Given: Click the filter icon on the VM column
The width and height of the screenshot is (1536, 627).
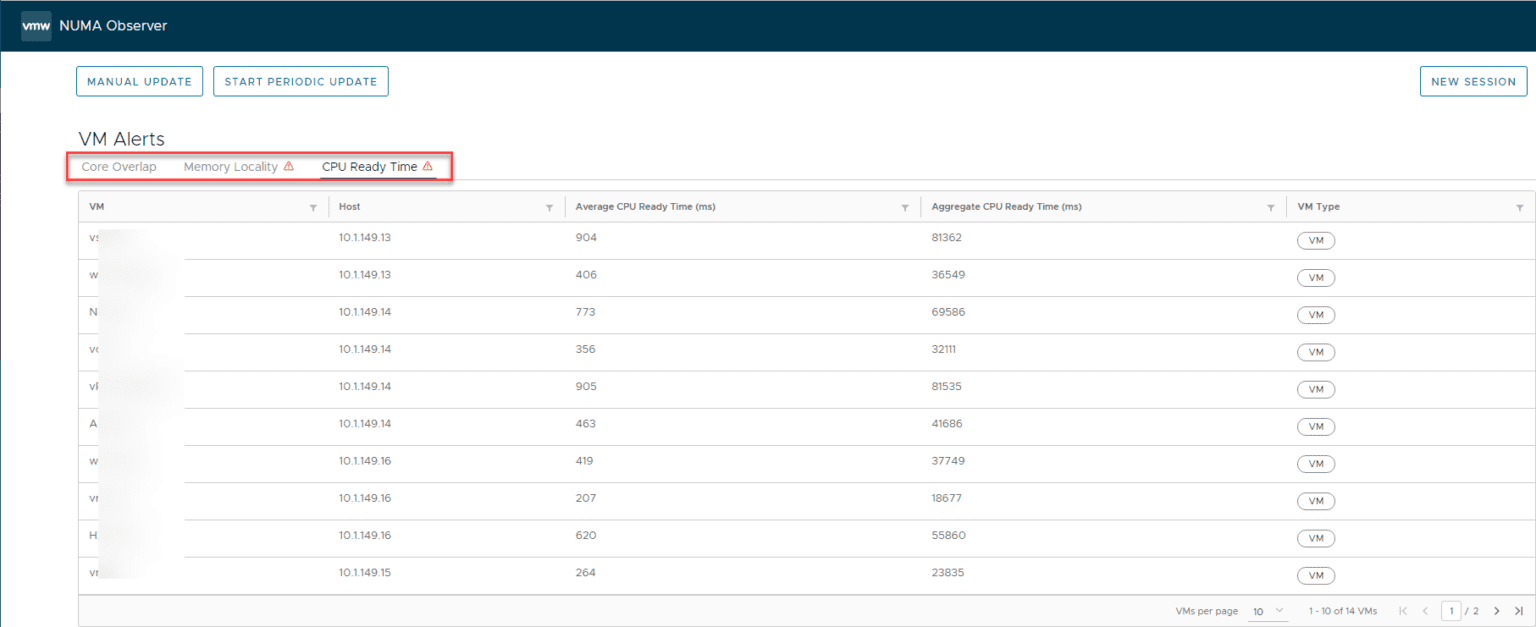Looking at the screenshot, I should pyautogui.click(x=313, y=206).
